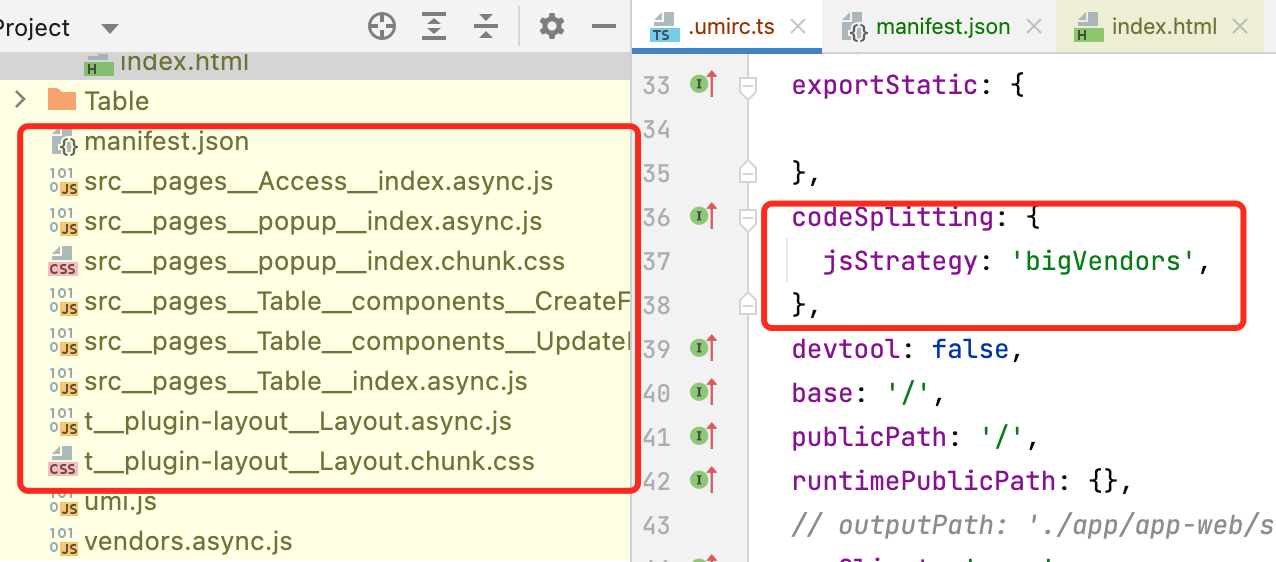Select src__pages__Table__index.async.js file
The height and width of the screenshot is (562, 1276).
coord(305,381)
